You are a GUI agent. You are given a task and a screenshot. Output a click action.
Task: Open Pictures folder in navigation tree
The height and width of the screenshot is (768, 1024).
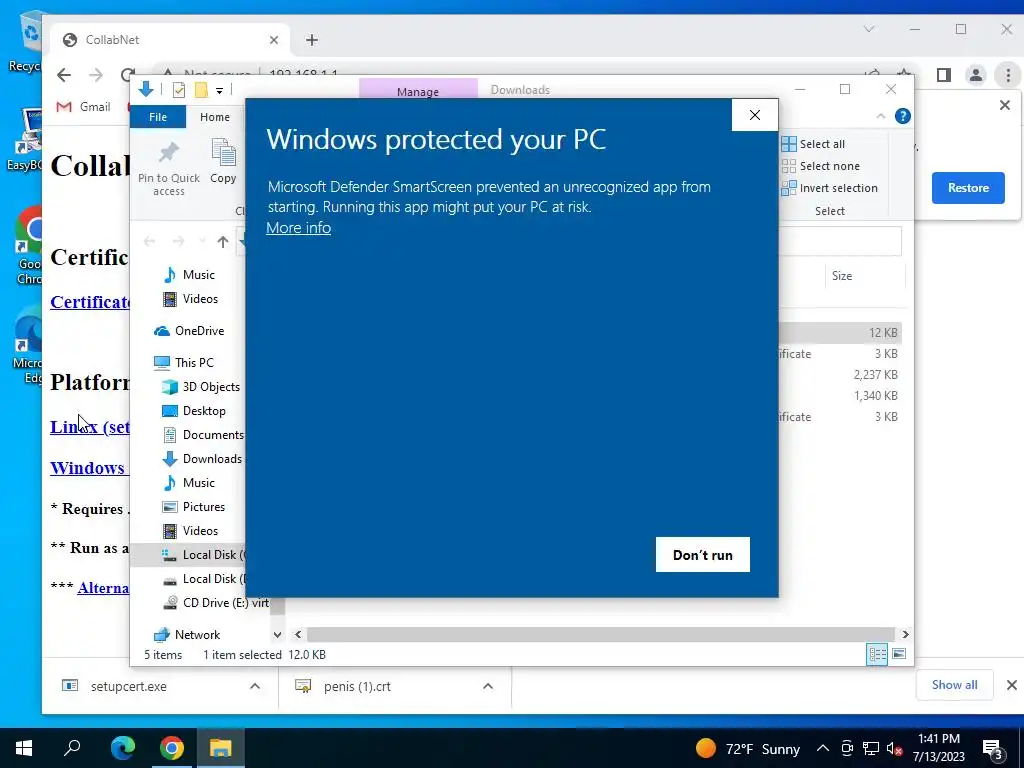(193, 507)
